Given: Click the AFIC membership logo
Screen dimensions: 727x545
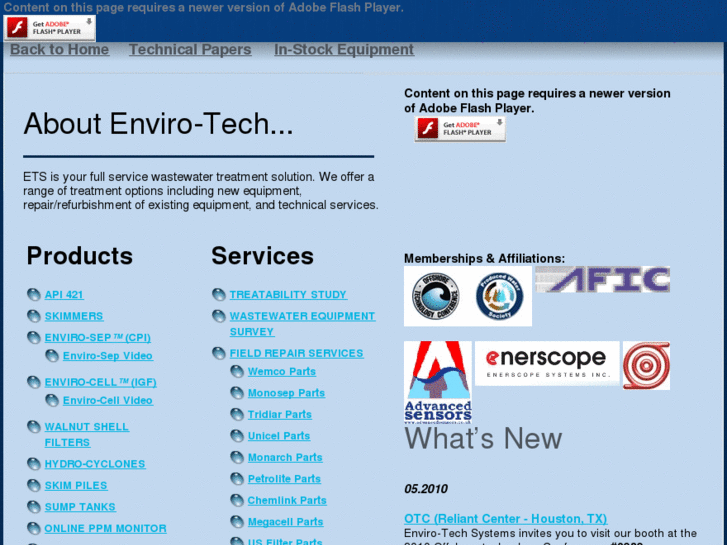Looking at the screenshot, I should [x=603, y=279].
